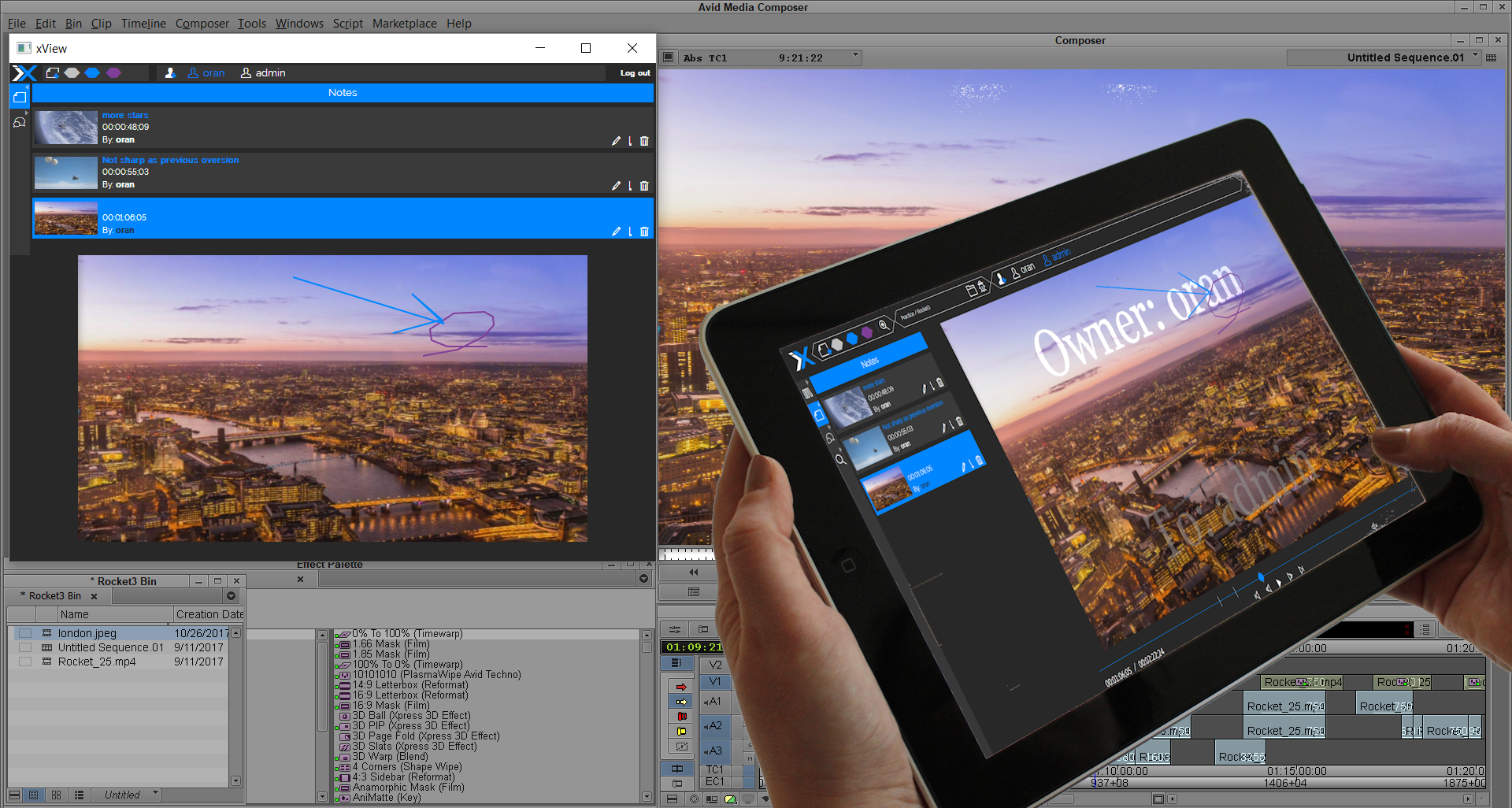This screenshot has width=1512, height=808.
Task: Click the add user icon in xView
Action: 169,73
